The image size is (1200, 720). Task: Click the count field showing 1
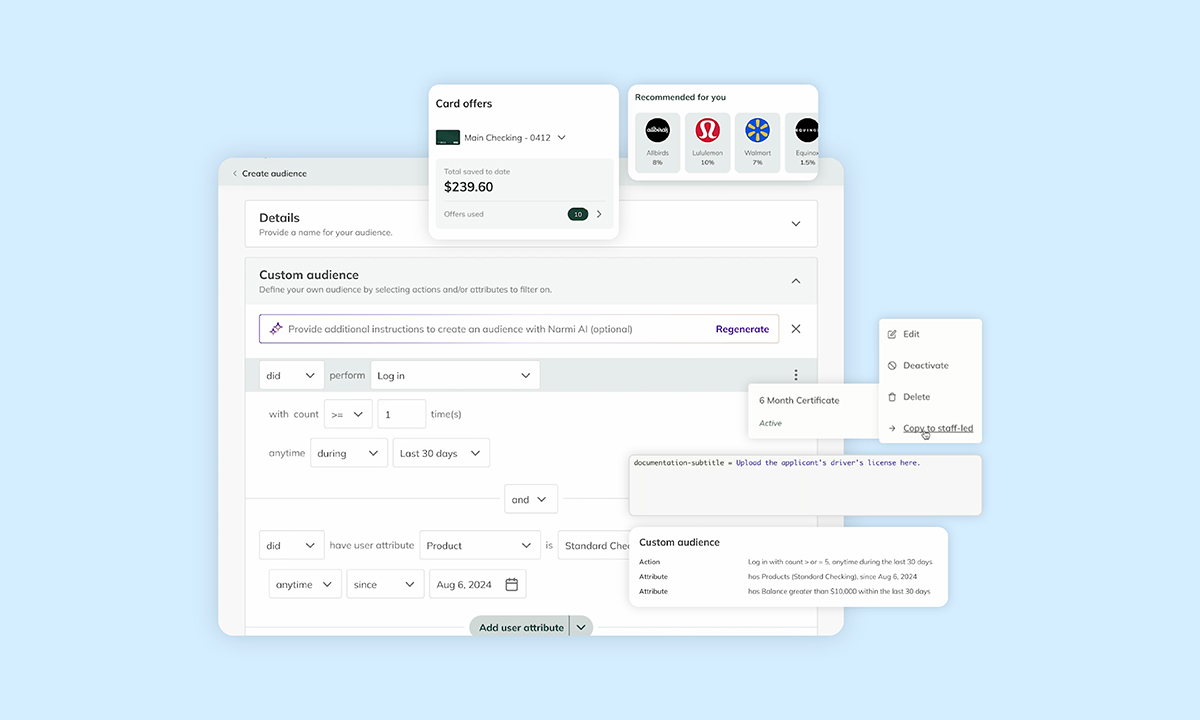(x=402, y=414)
